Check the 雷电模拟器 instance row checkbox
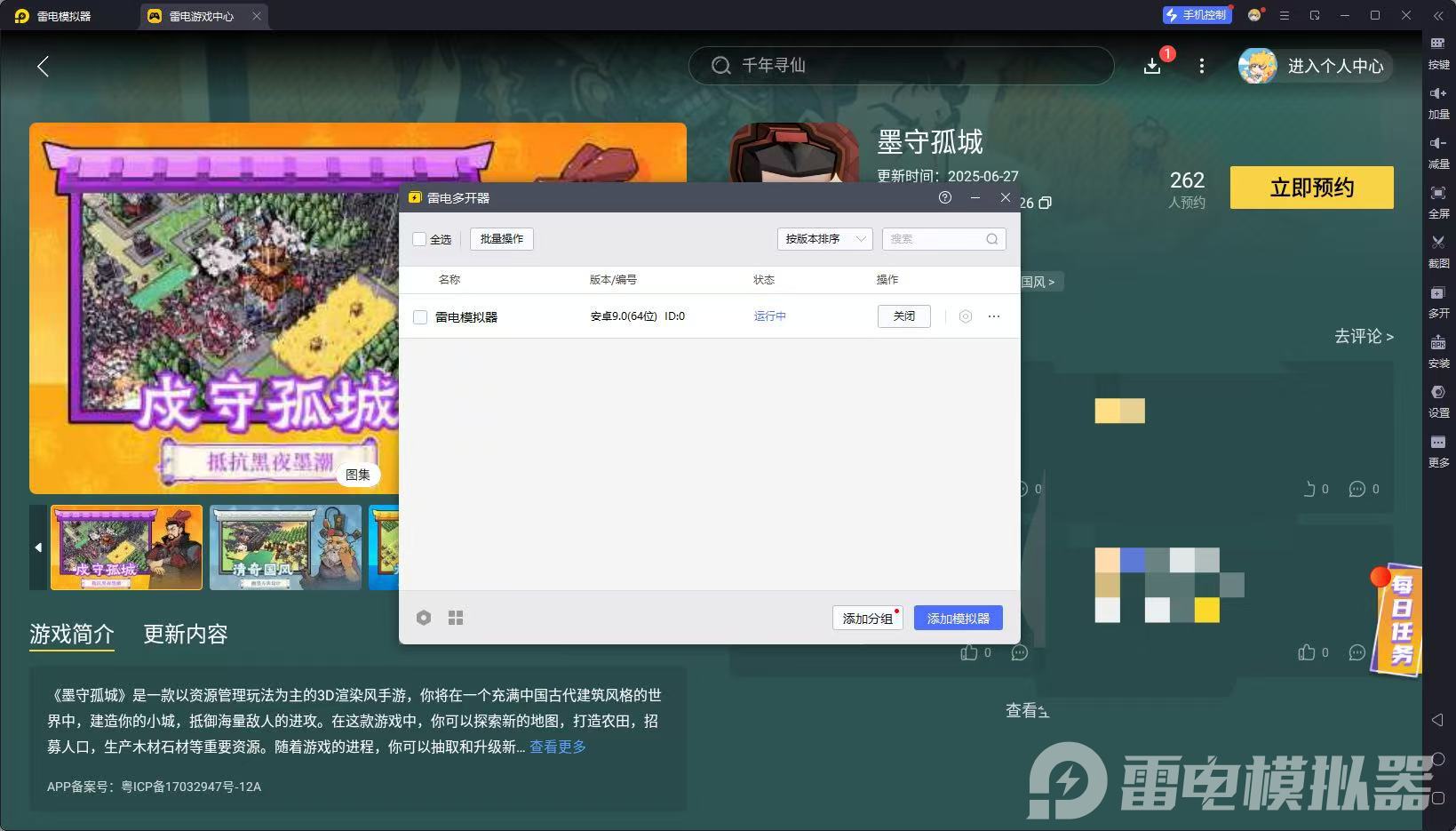The height and width of the screenshot is (831, 1456). tap(420, 317)
